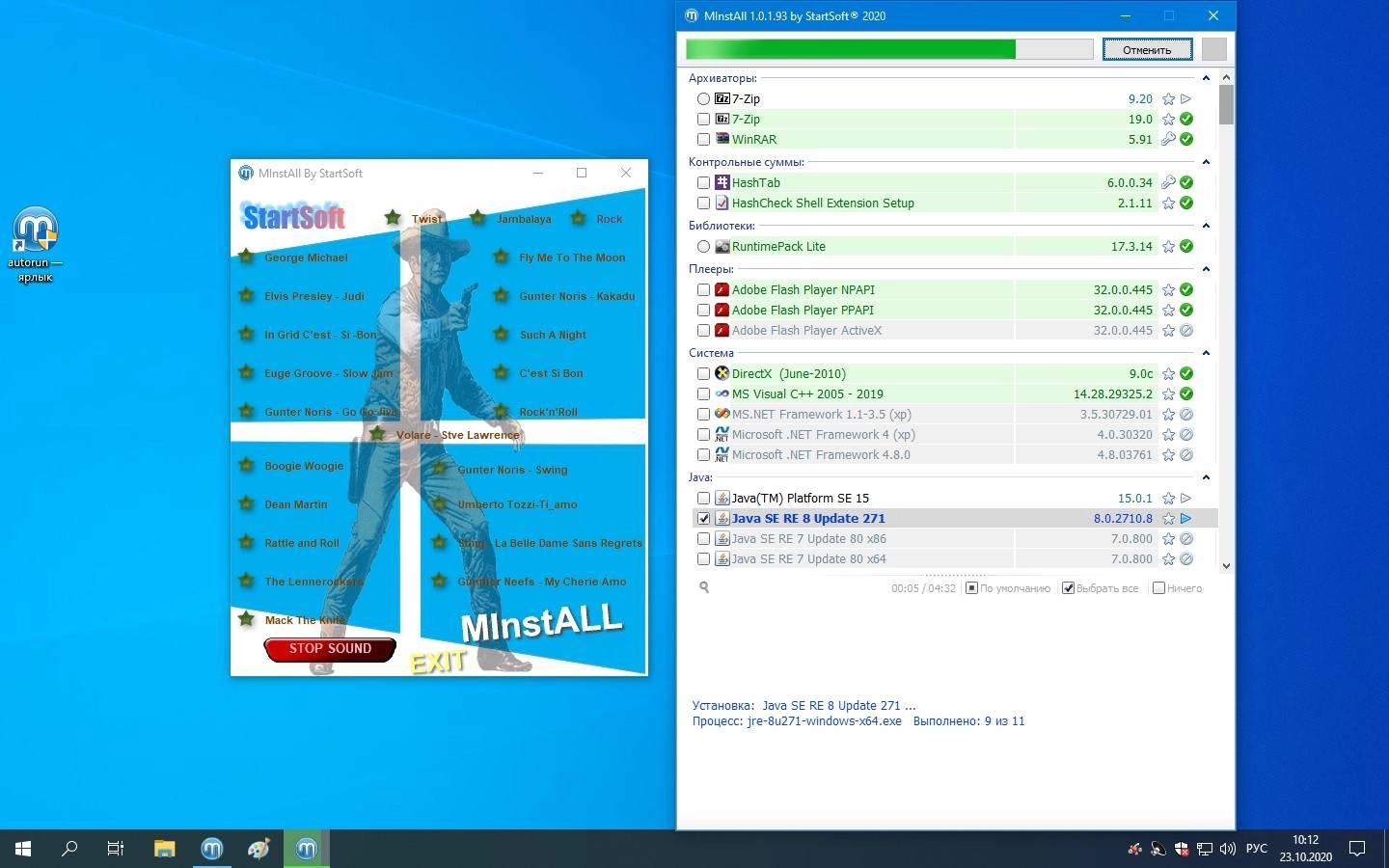Select the 7-Zip 9.20 radio button
Viewport: 1389px width, 868px height.
coord(704,98)
